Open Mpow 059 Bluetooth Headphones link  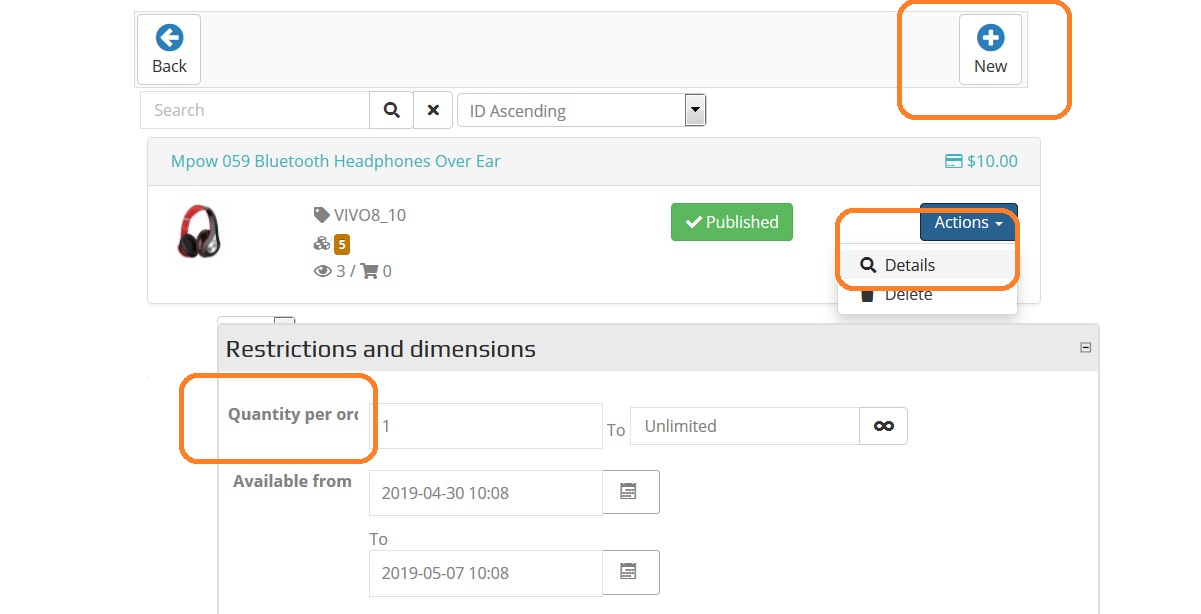pos(335,161)
